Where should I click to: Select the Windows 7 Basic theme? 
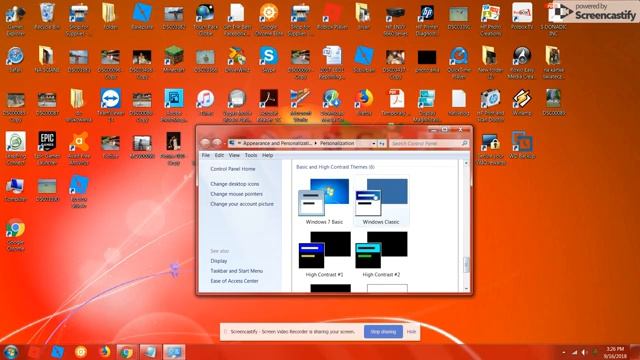pos(324,201)
